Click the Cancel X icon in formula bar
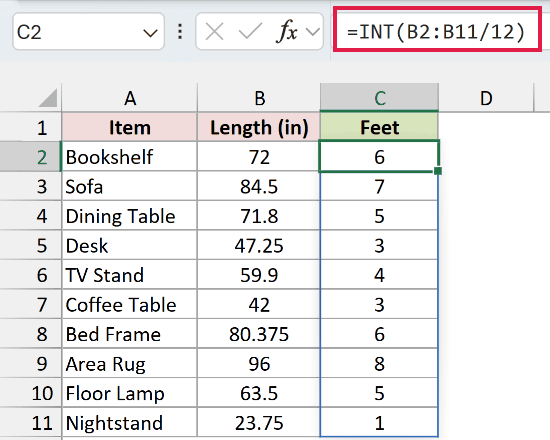This screenshot has width=550, height=440. pos(214,32)
